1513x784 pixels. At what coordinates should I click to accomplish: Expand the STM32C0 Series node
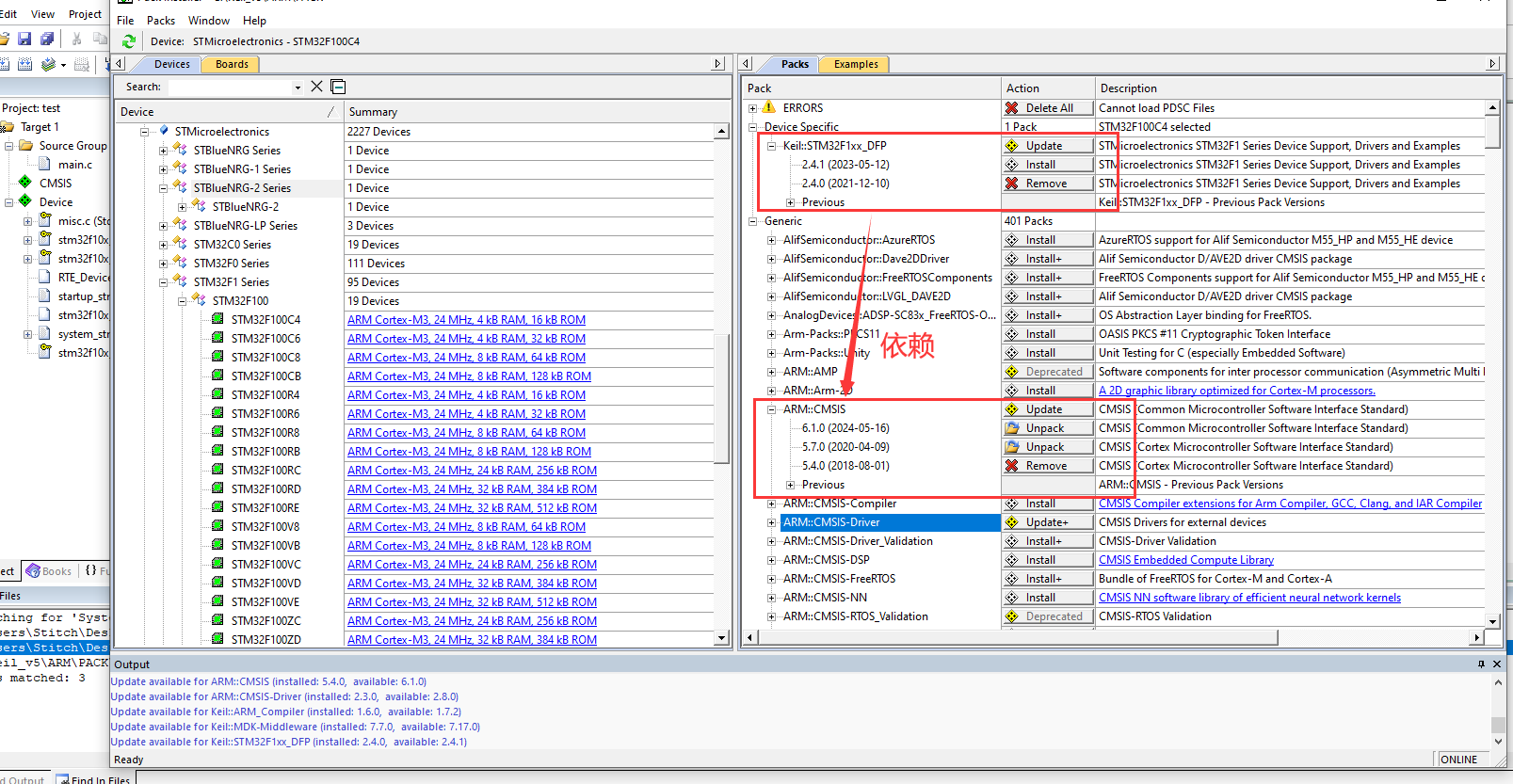click(x=163, y=245)
